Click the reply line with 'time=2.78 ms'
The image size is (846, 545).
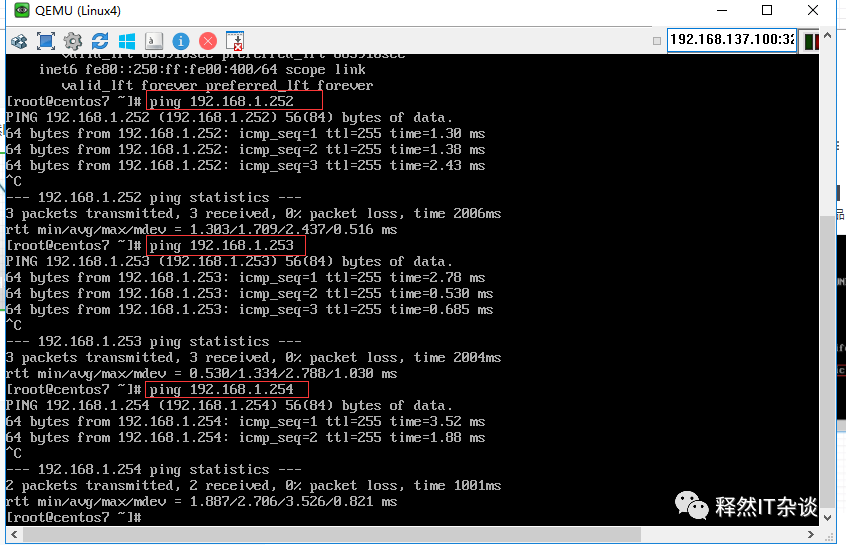coord(245,277)
